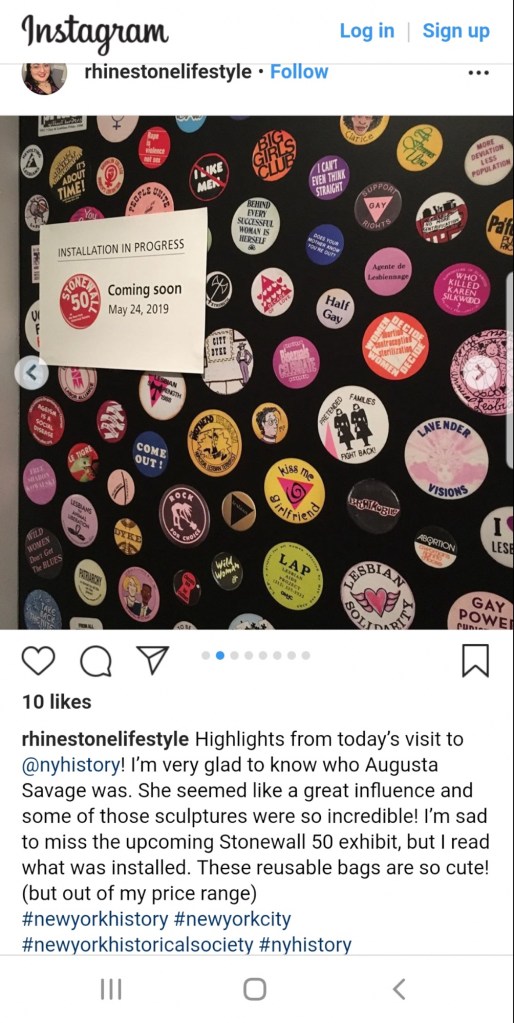Screen dimensions: 514x1023
Task: Click the Log in link
Action: pyautogui.click(x=367, y=31)
